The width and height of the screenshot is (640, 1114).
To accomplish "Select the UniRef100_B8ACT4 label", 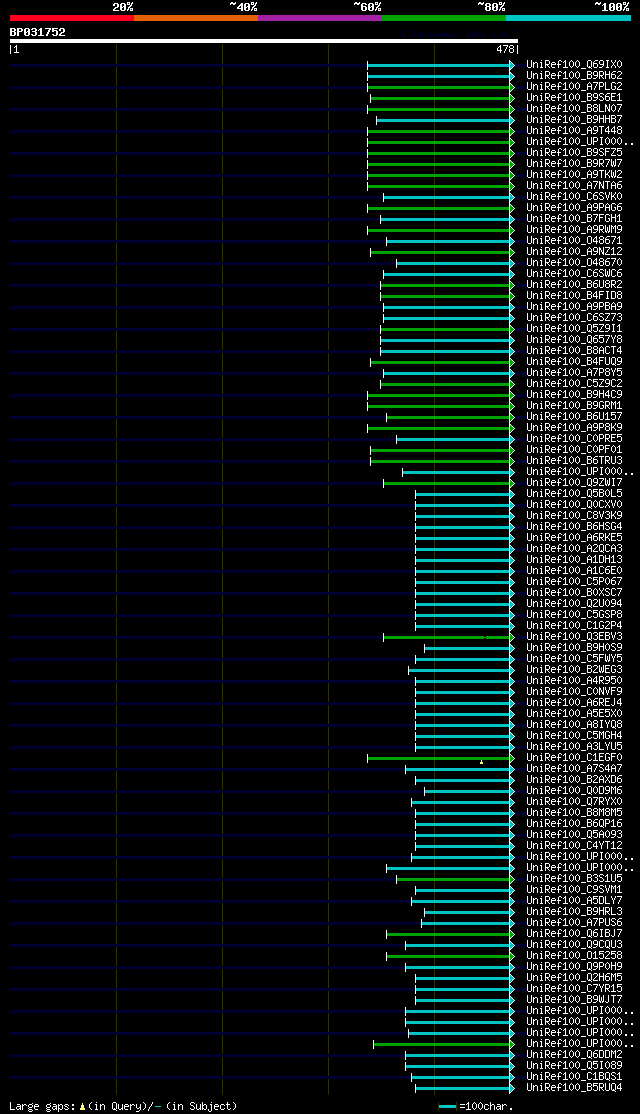I will (575, 351).
